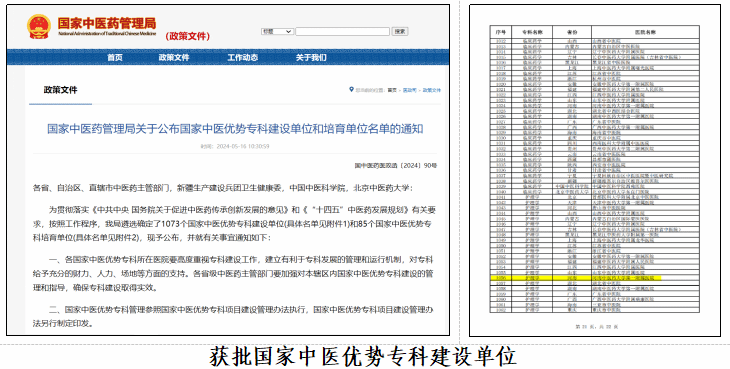Click the 专科名称 table column header
This screenshot has width=730, height=369.
click(532, 33)
